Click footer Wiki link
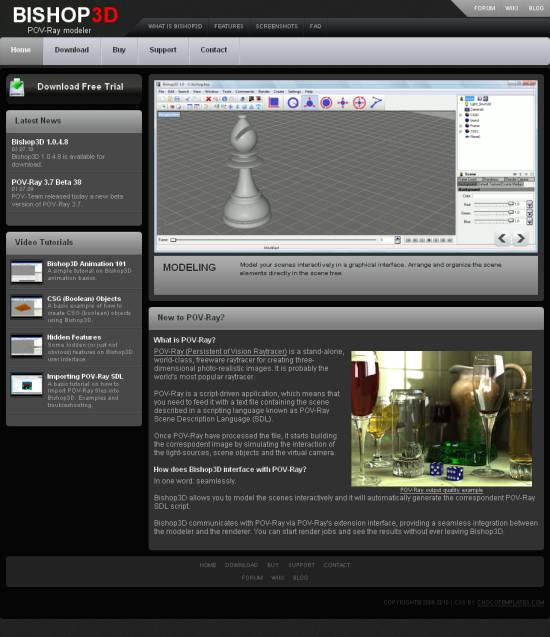 pos(278,578)
